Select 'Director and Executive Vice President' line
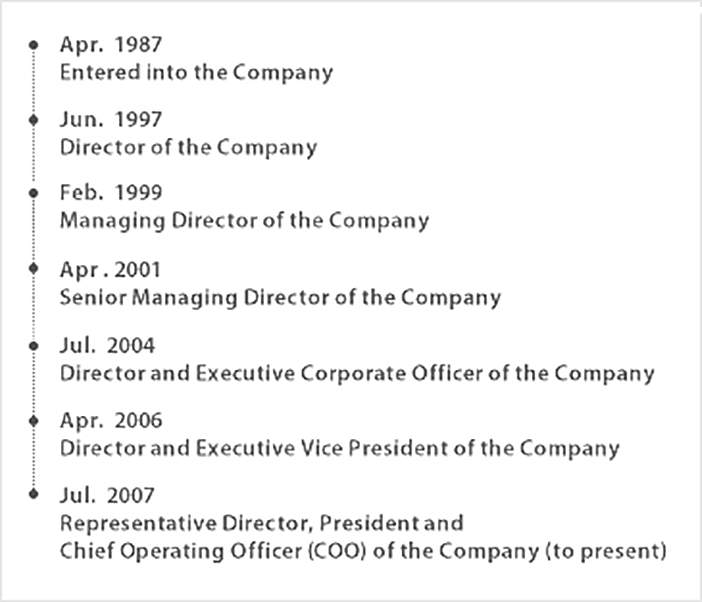Screen dimensions: 702x602 coord(340,448)
